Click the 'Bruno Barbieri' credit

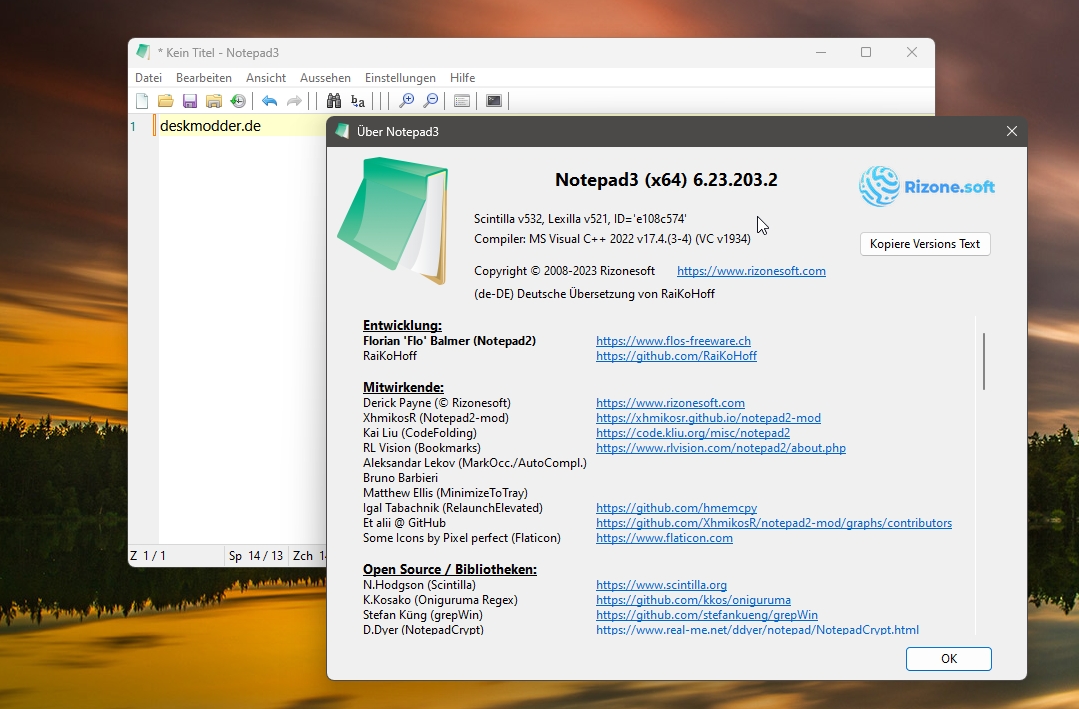click(x=400, y=478)
